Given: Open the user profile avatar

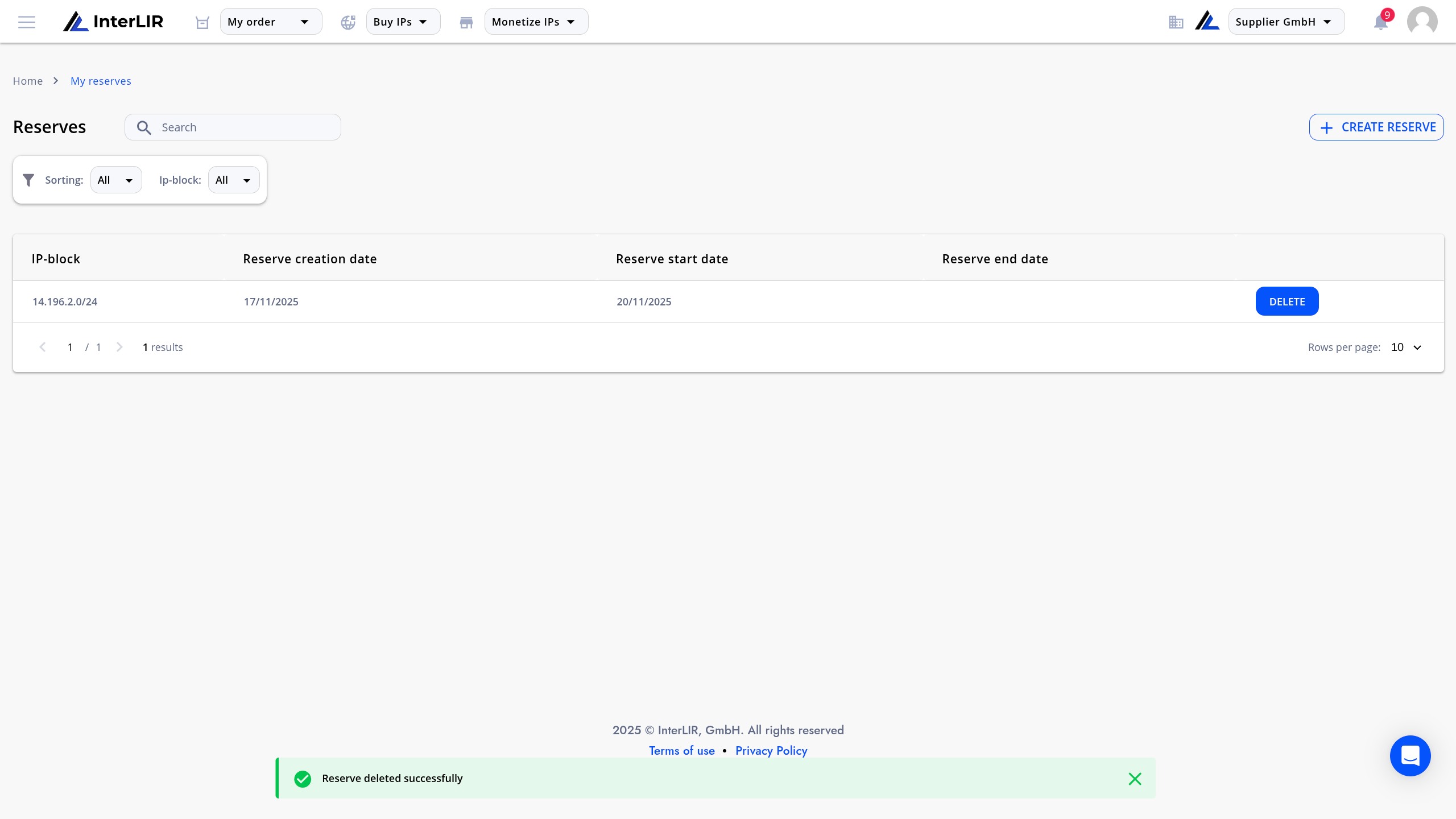Looking at the screenshot, I should click(x=1422, y=22).
